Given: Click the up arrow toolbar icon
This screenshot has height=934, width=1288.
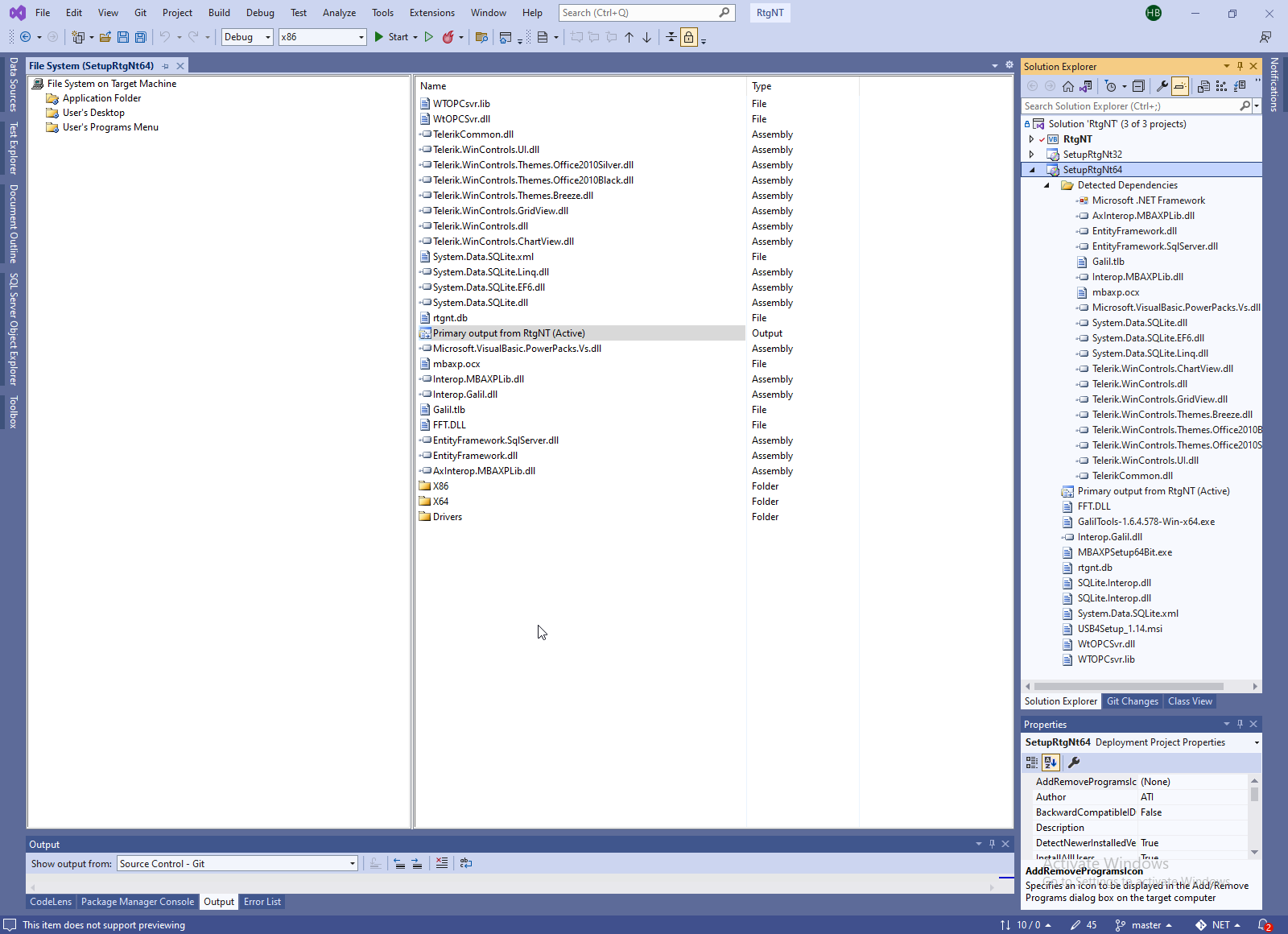Looking at the screenshot, I should [x=630, y=37].
